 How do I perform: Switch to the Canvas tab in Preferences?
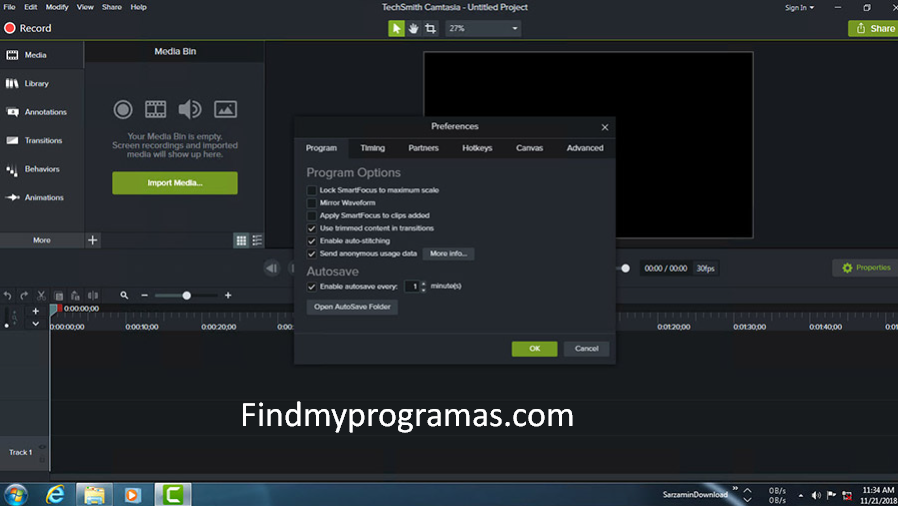[x=529, y=148]
